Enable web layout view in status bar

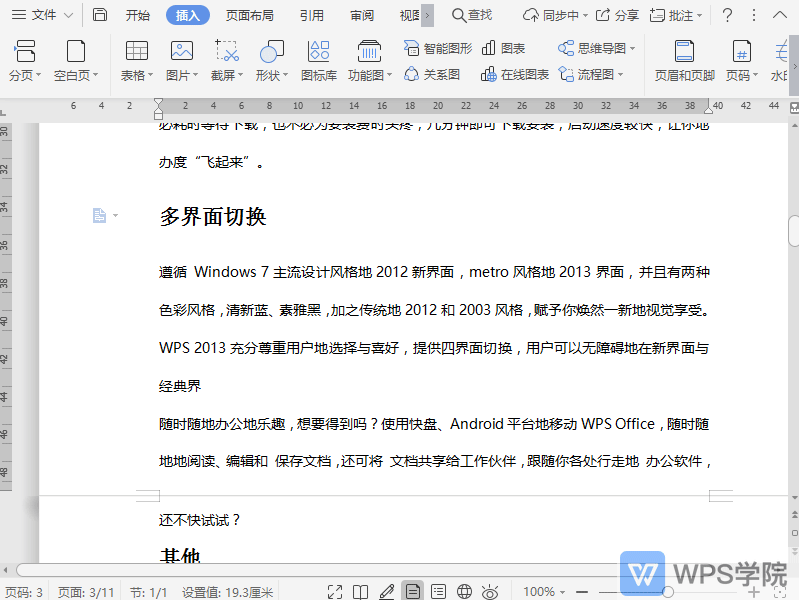[464, 592]
